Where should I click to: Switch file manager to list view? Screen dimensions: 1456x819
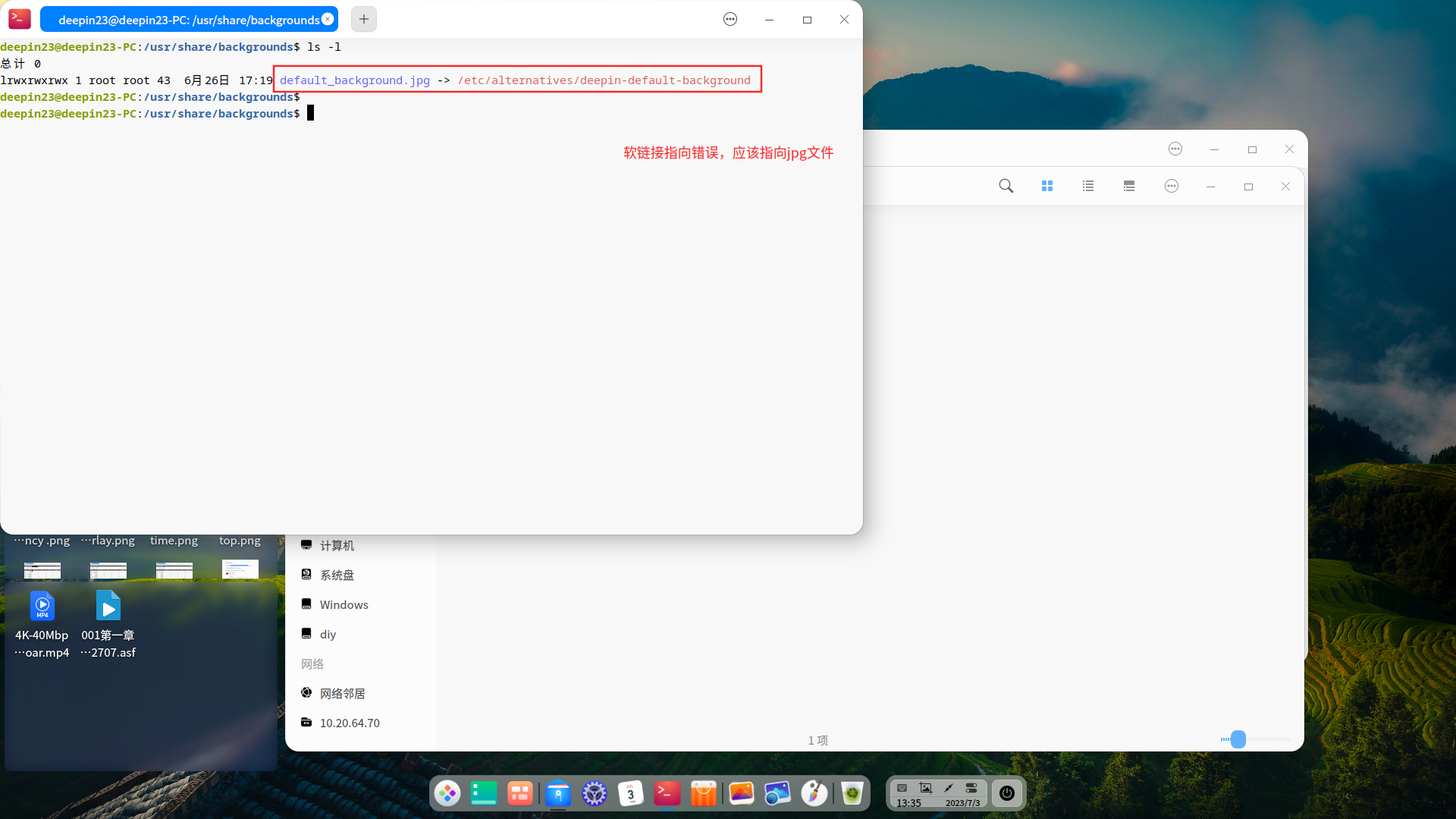(x=1087, y=186)
